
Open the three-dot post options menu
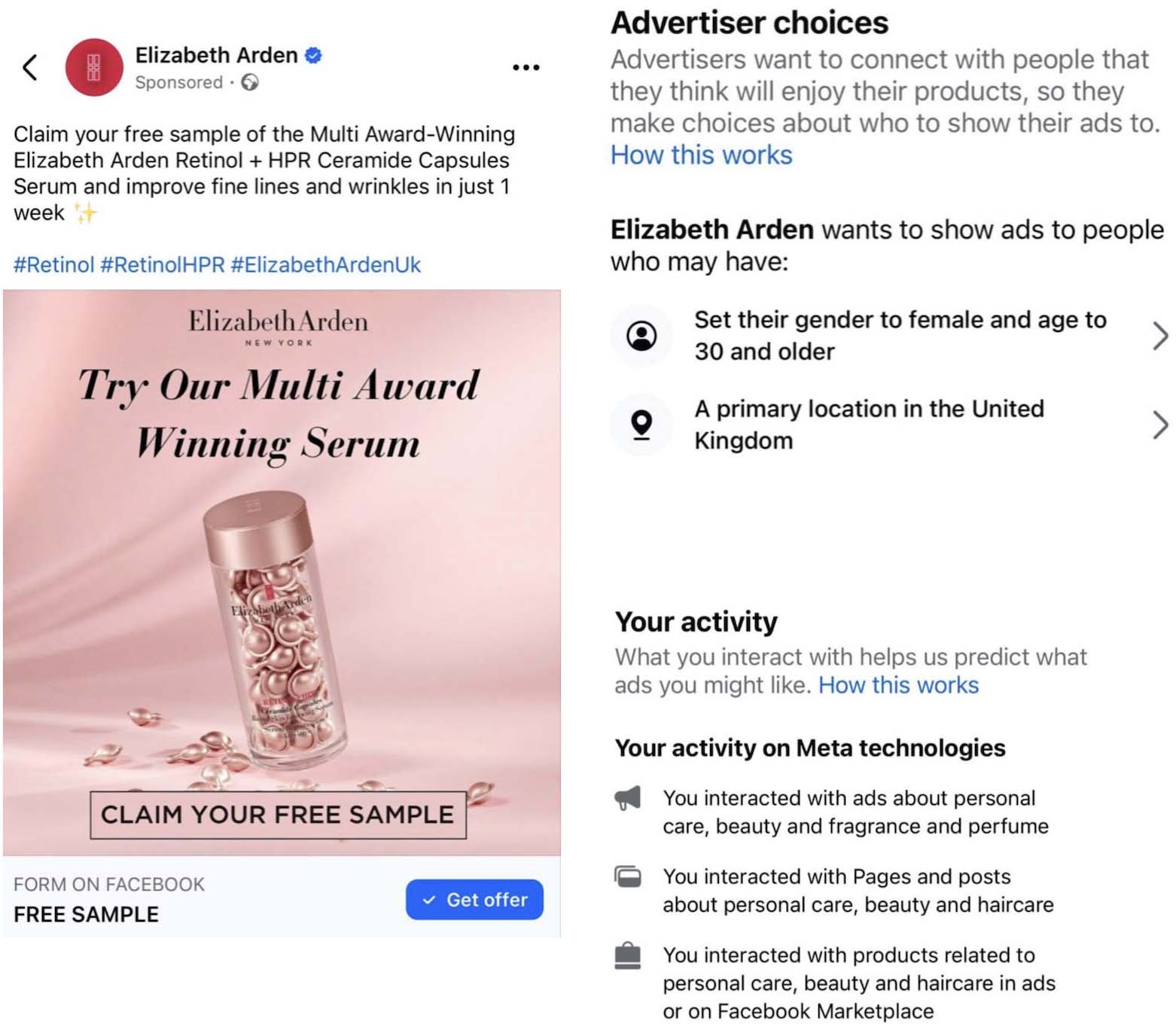click(526, 68)
